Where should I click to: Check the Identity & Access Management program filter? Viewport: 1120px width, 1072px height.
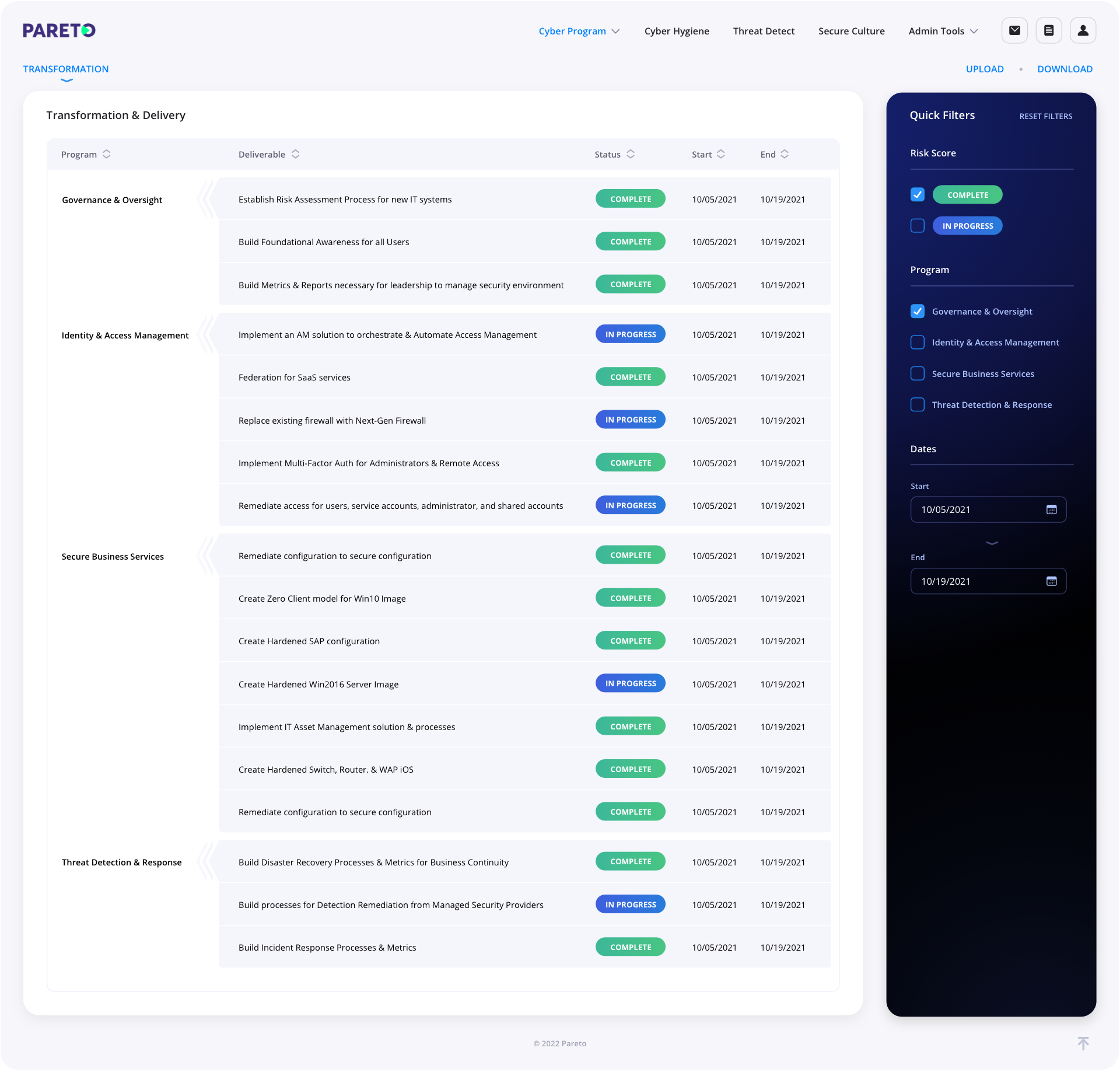coord(917,343)
